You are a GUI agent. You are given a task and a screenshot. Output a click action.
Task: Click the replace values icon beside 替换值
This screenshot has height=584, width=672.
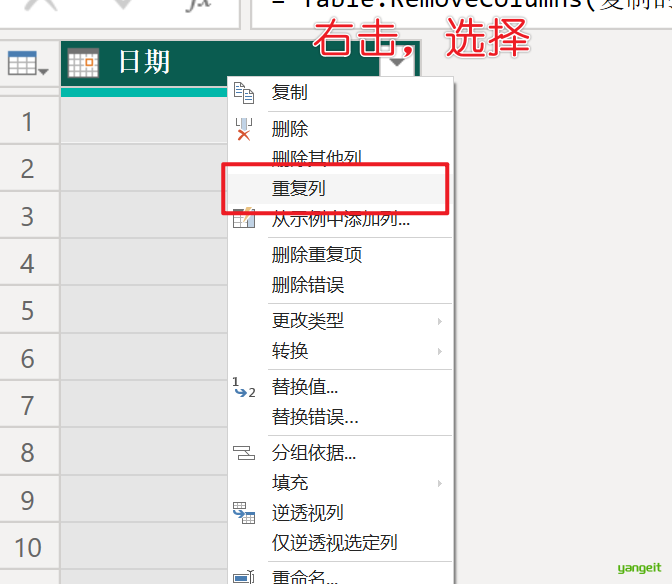(x=244, y=387)
